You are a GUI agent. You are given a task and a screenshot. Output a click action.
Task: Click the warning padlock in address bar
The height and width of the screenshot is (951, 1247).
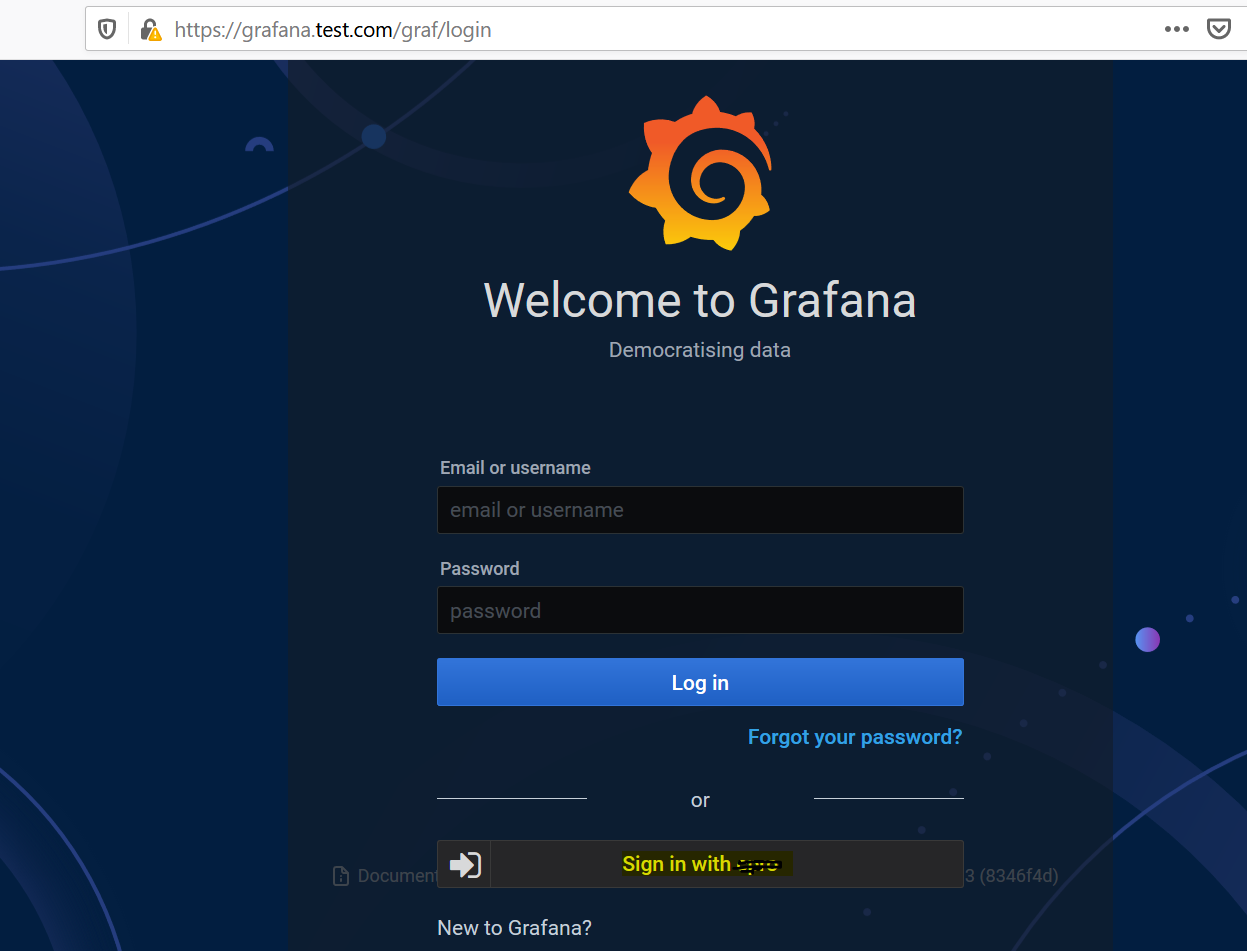tap(148, 29)
